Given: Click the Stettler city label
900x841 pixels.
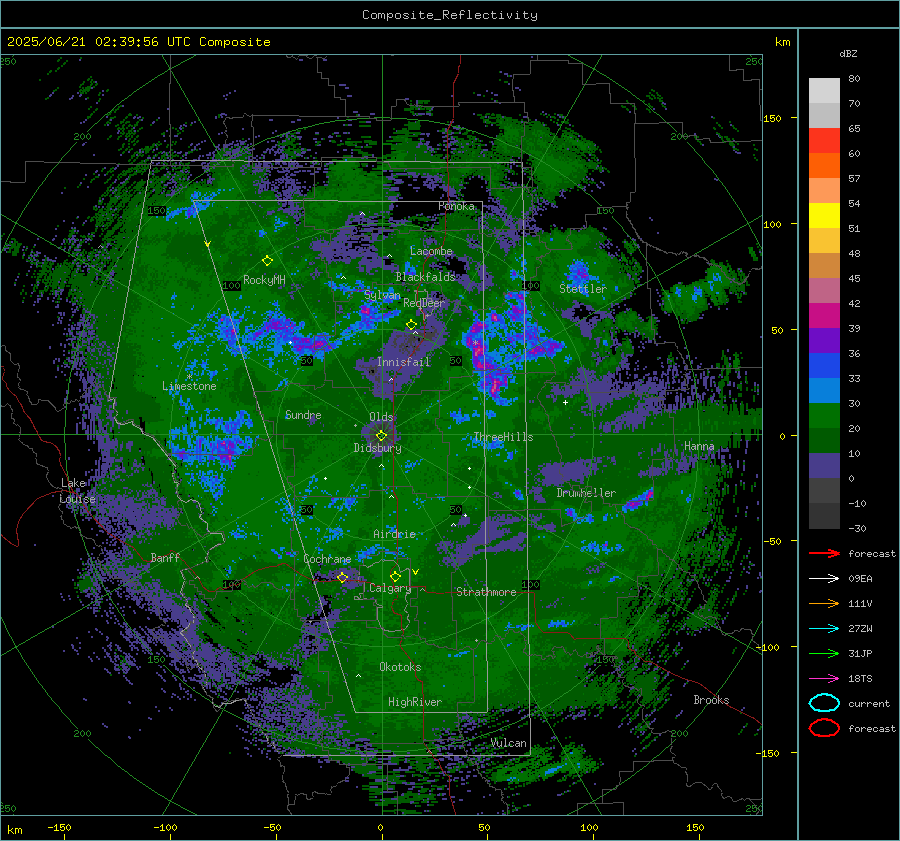Looking at the screenshot, I should click(583, 289).
